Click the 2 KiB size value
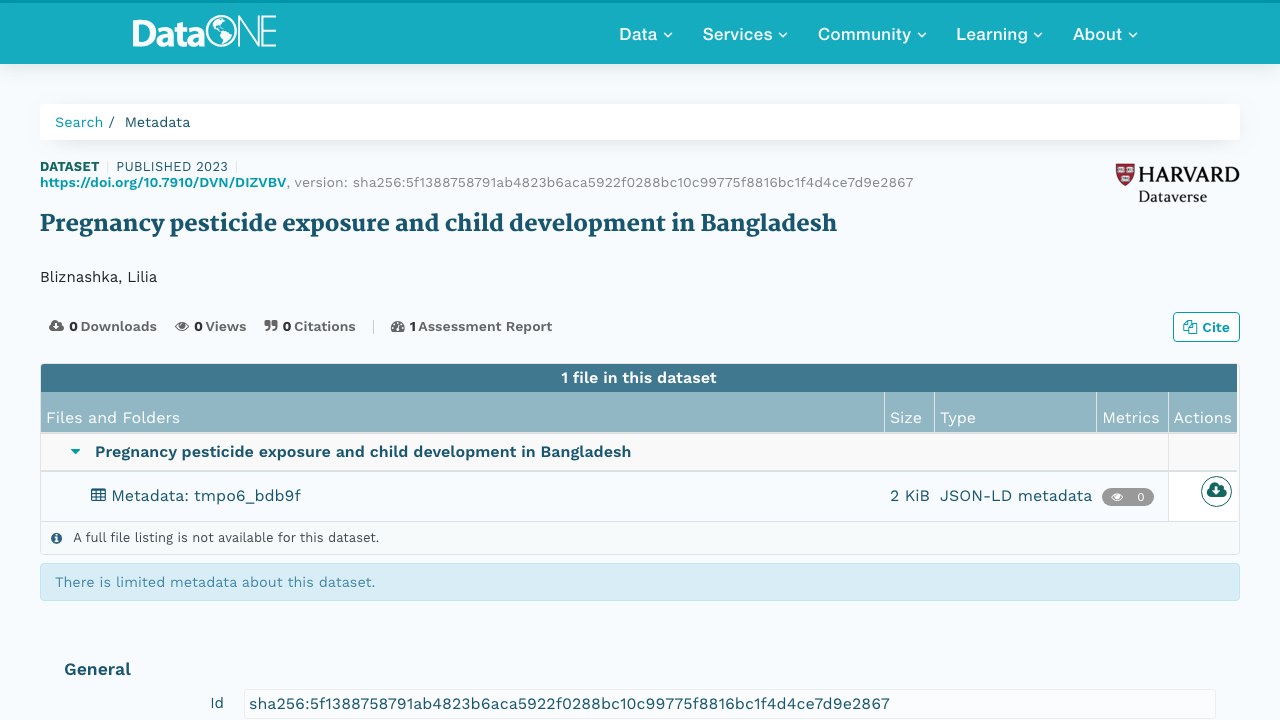Viewport: 1280px width, 720px height. [910, 495]
